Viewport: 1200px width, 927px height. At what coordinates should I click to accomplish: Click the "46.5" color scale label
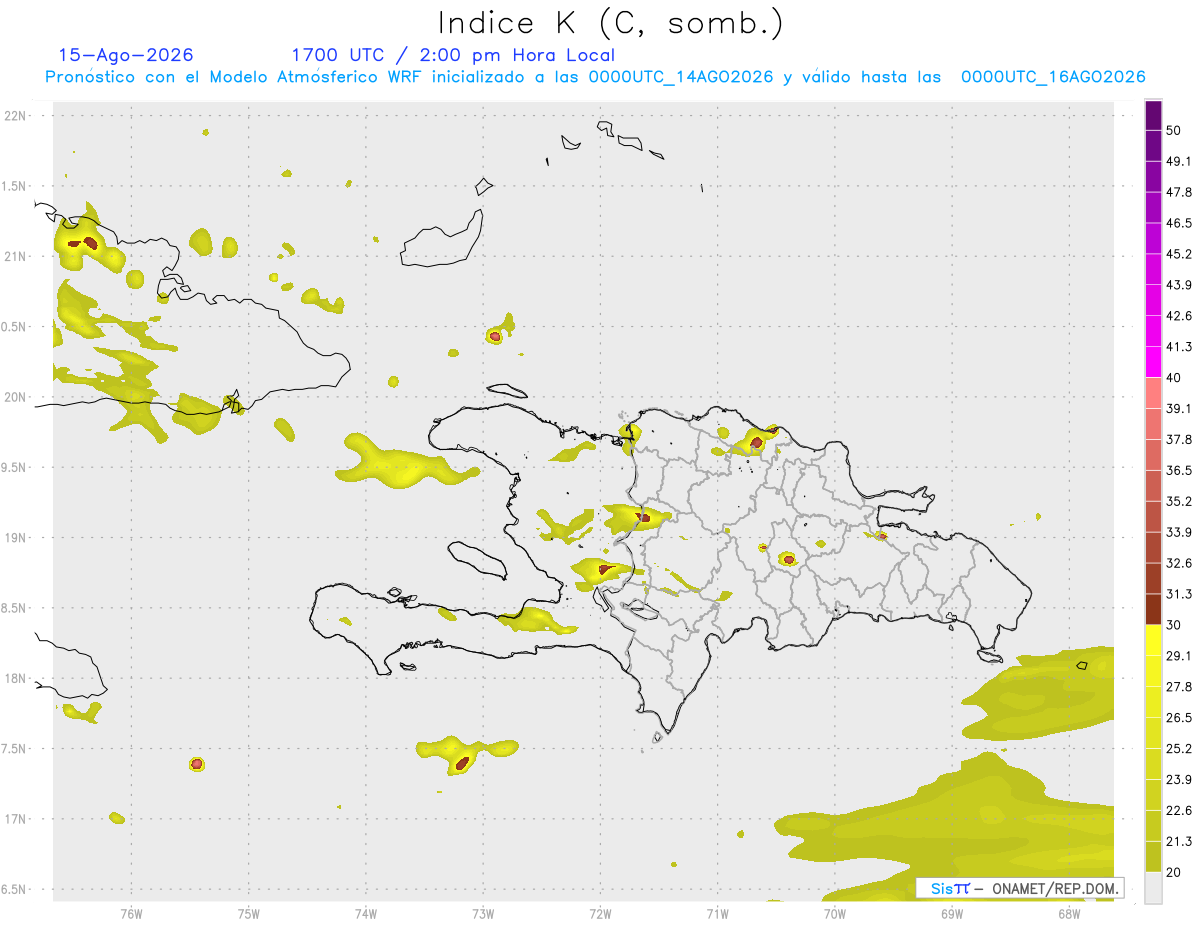(x=1179, y=223)
